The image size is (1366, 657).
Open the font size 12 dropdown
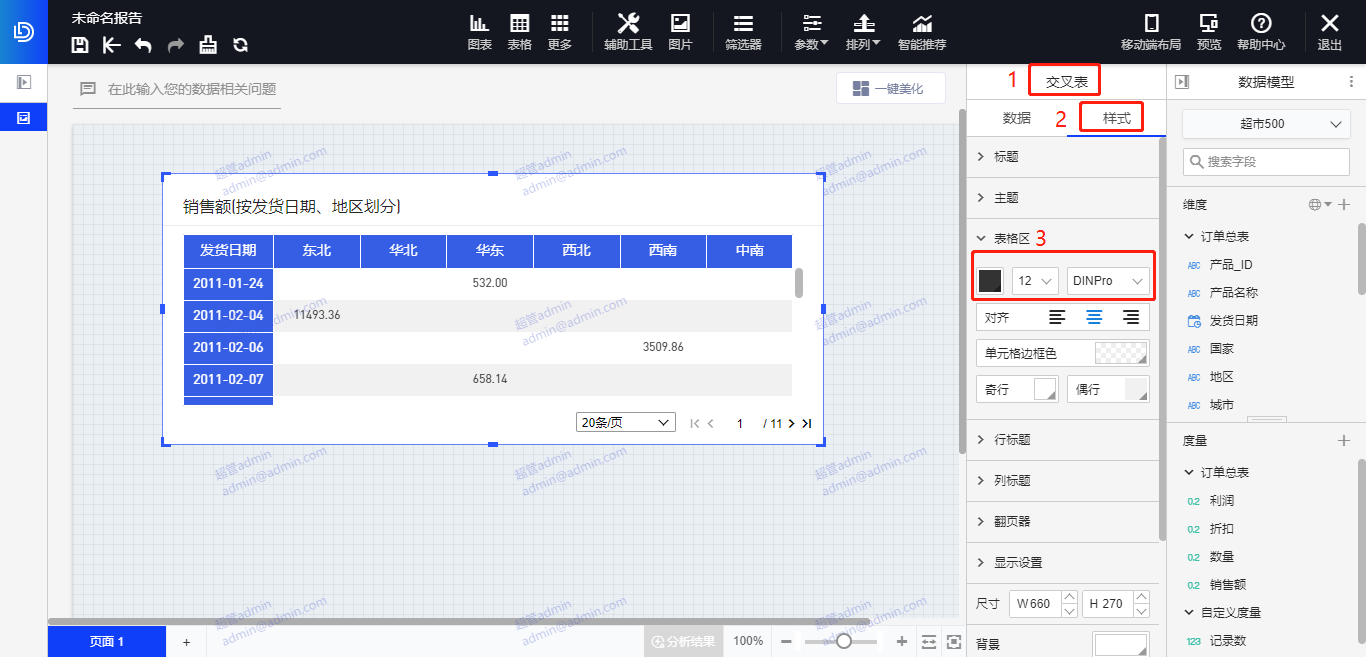click(1035, 282)
